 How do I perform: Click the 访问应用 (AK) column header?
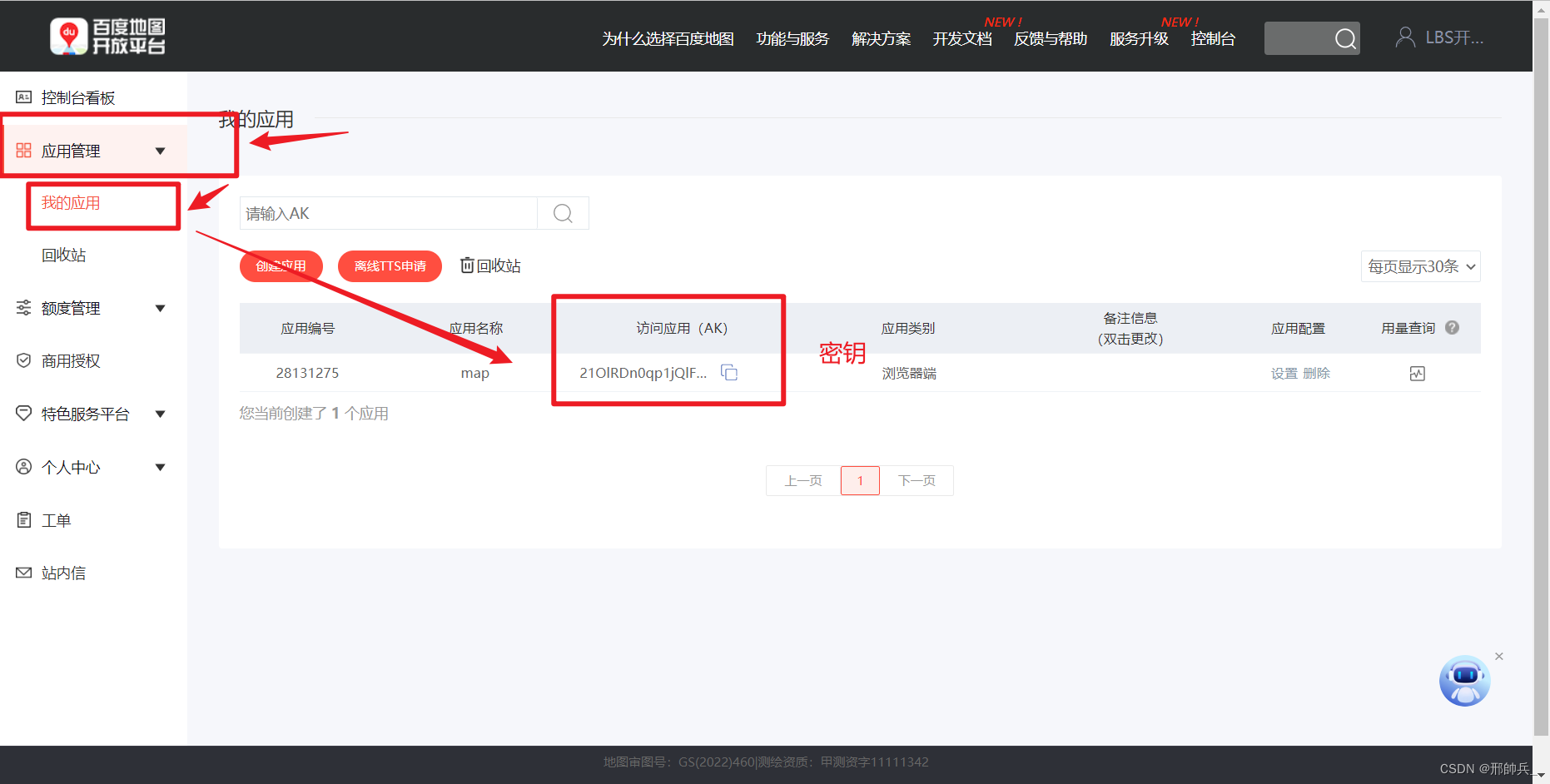tap(682, 328)
